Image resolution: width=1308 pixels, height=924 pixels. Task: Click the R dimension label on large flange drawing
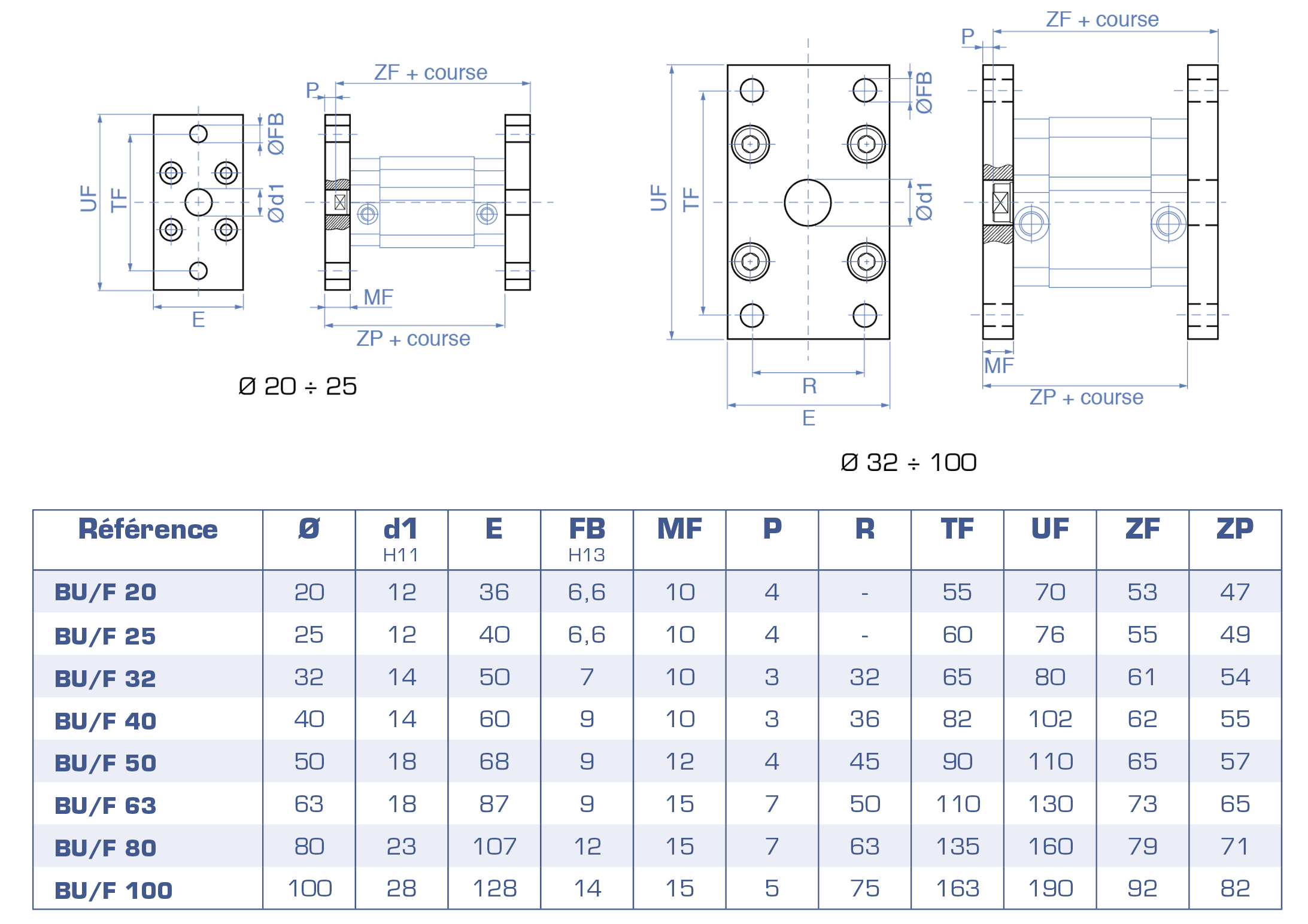[809, 386]
